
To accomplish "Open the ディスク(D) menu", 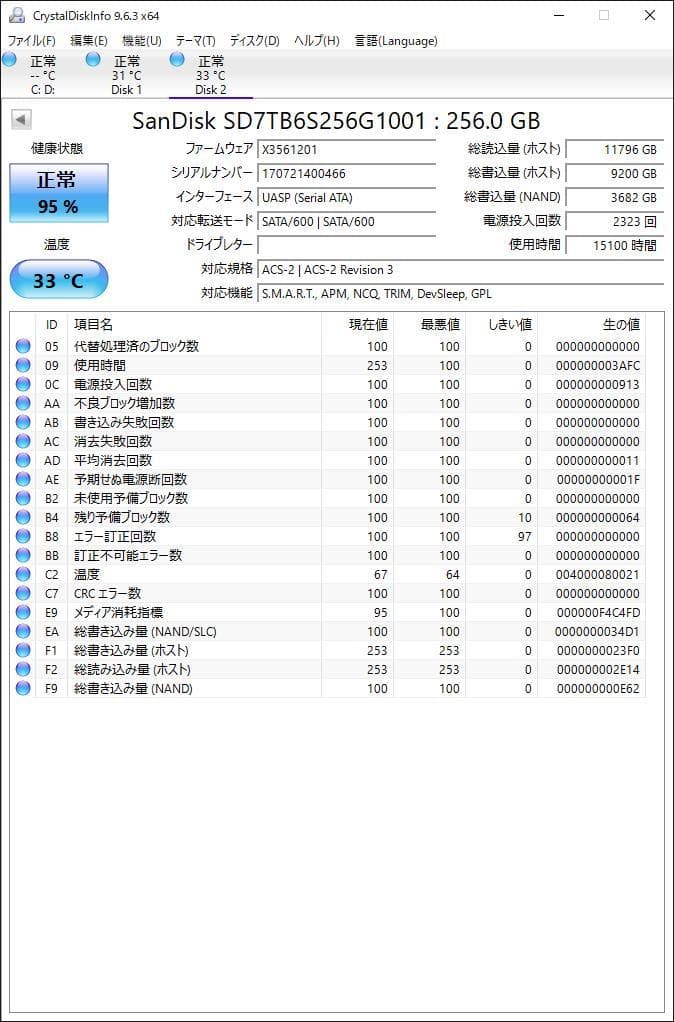I will pos(254,40).
